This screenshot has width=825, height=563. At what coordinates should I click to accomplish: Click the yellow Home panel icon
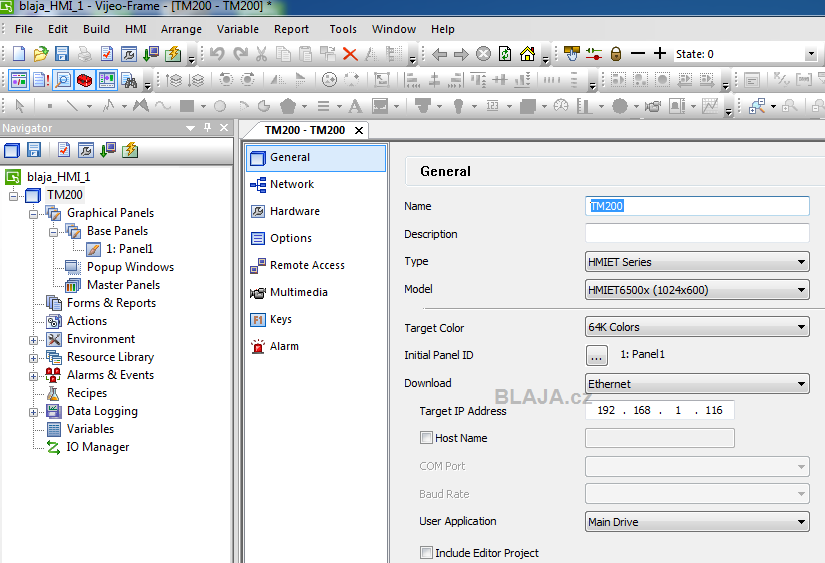527,54
